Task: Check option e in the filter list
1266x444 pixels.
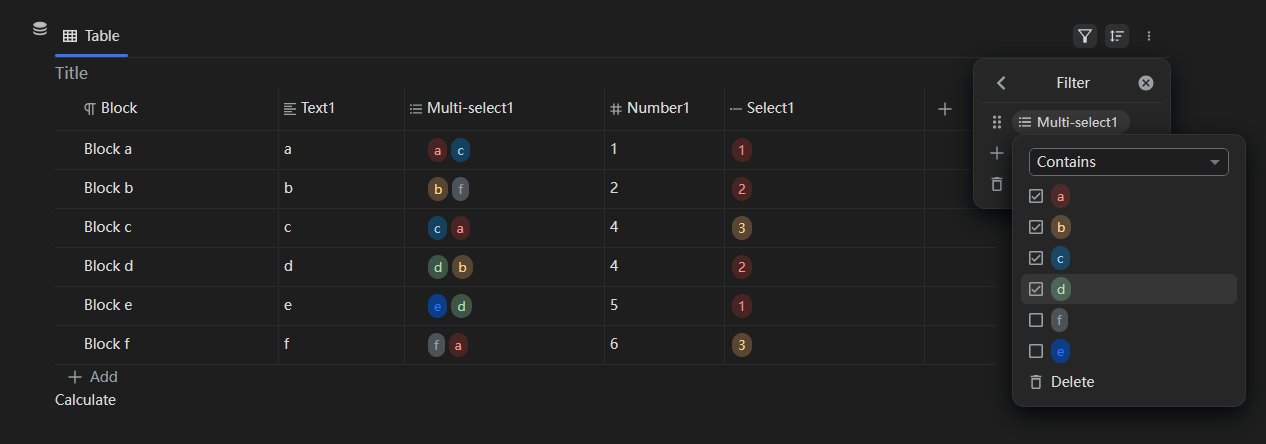Action: (1036, 351)
